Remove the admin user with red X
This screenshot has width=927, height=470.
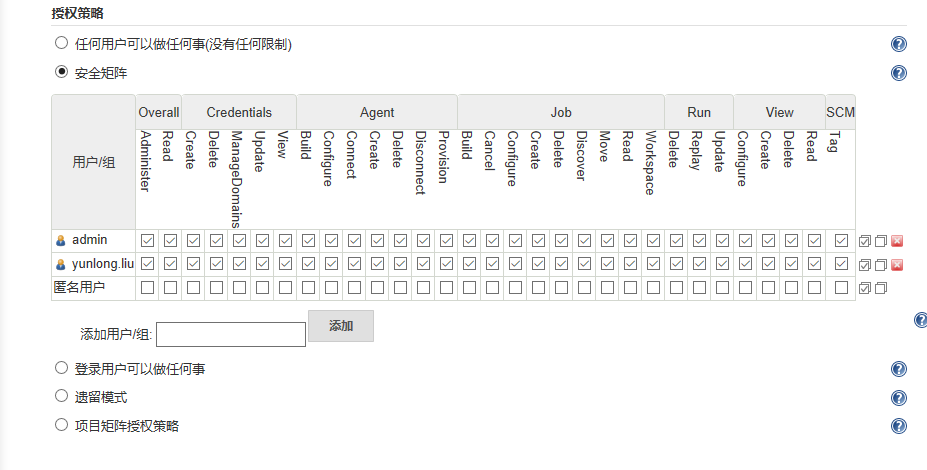897,241
